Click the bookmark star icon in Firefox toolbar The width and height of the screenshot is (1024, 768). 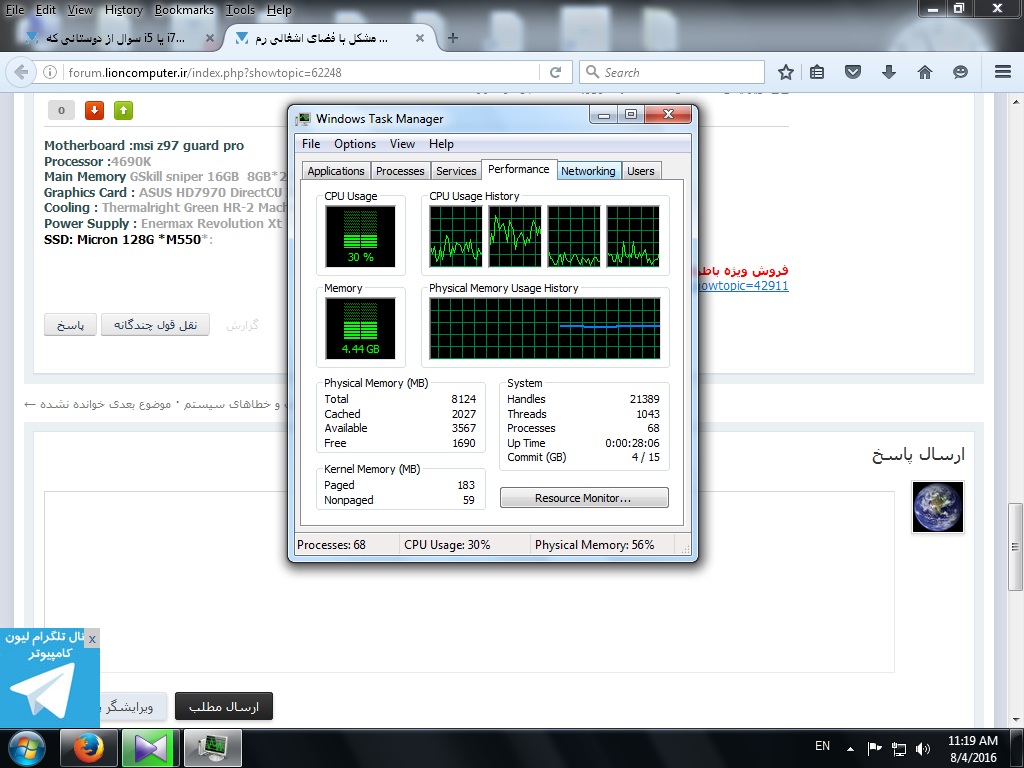tap(786, 72)
